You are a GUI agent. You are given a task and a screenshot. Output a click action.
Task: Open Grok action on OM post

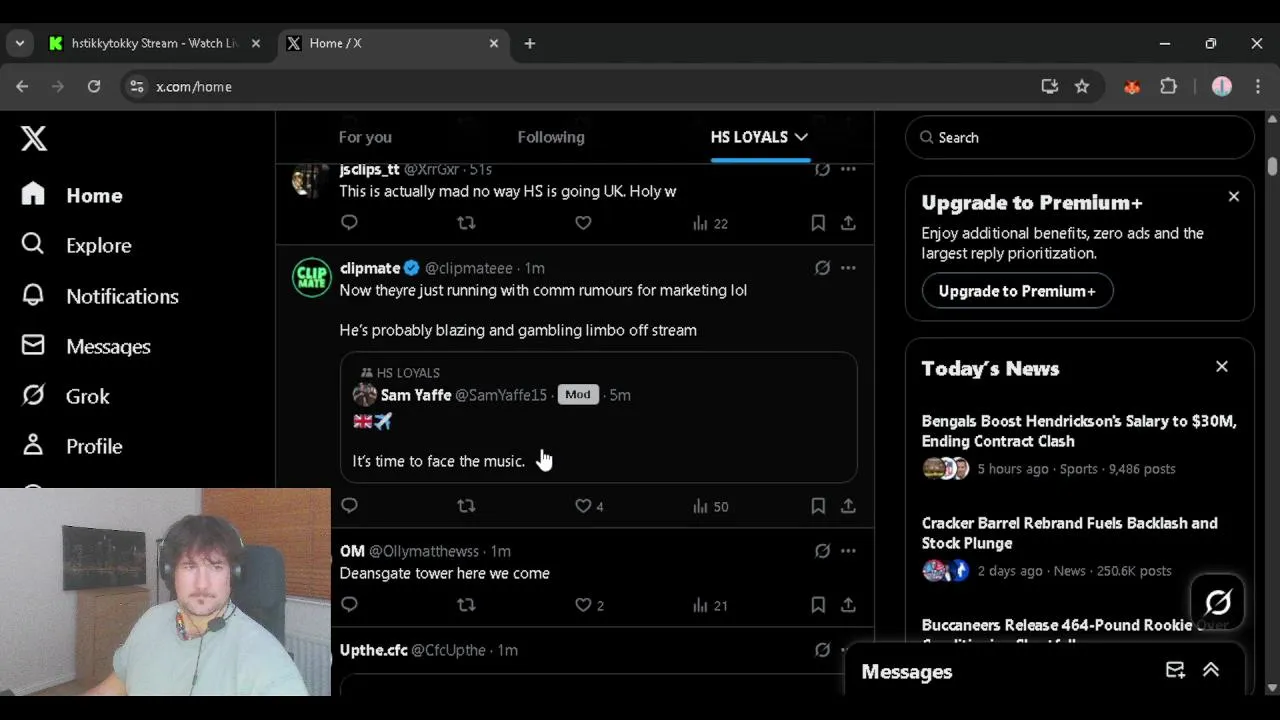(x=822, y=551)
